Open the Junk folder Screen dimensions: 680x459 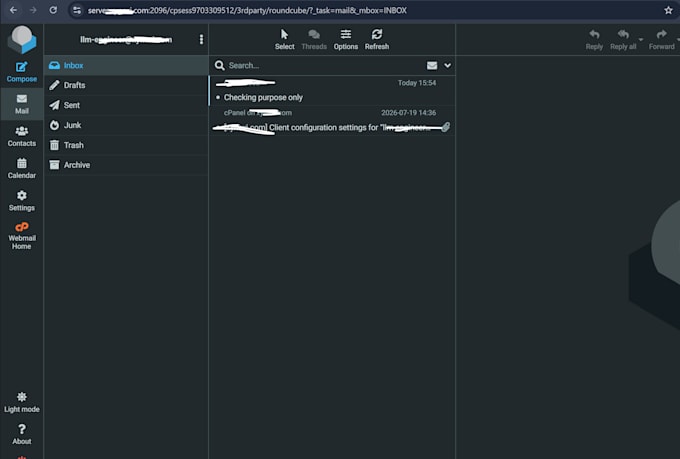point(126,125)
